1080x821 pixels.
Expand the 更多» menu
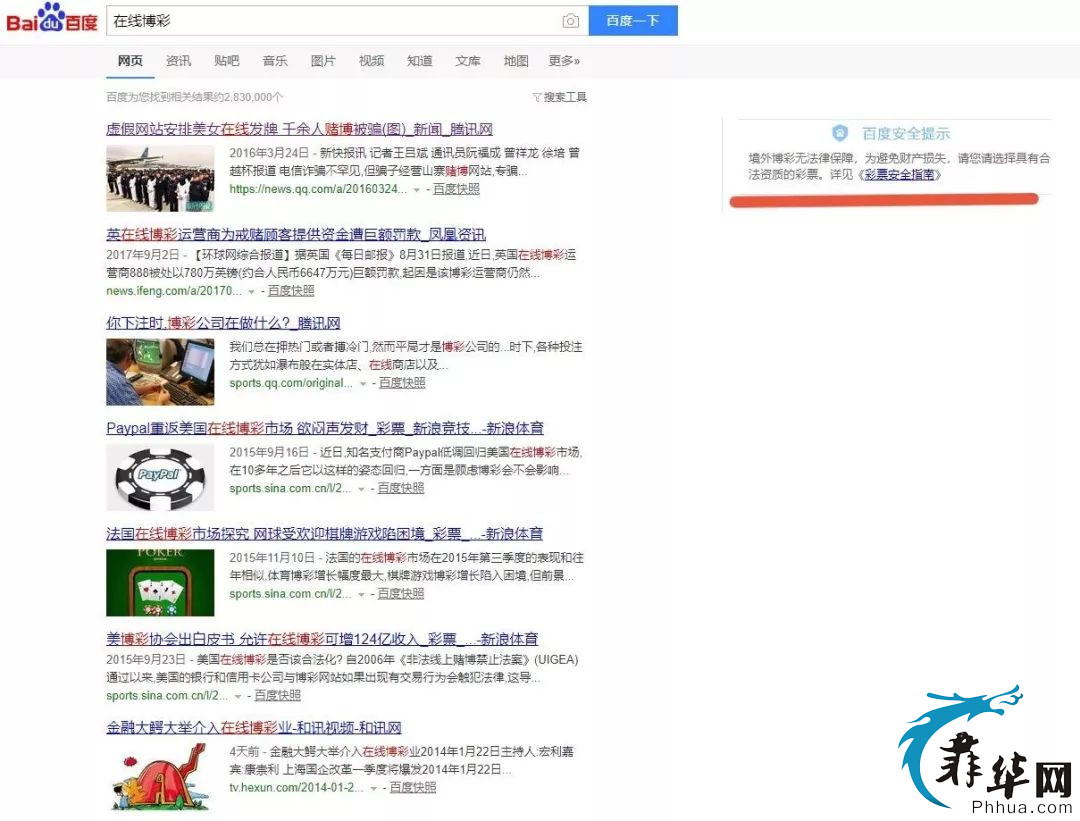(563, 61)
